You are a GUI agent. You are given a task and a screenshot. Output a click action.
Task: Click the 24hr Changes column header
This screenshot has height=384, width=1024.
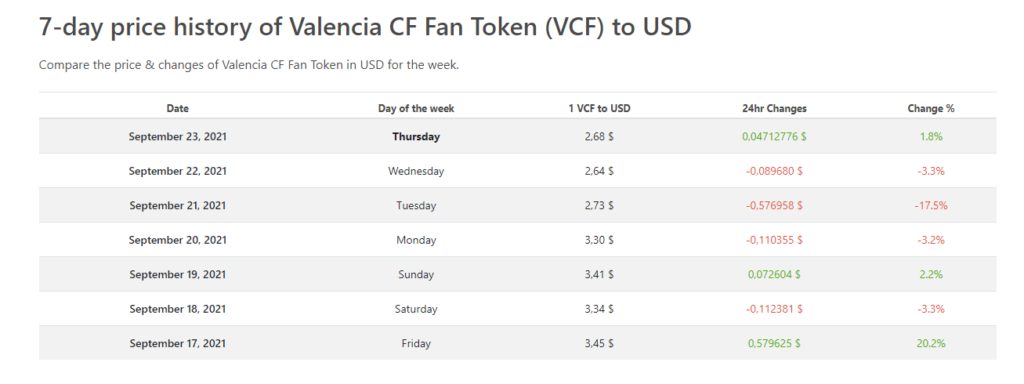[x=774, y=108]
